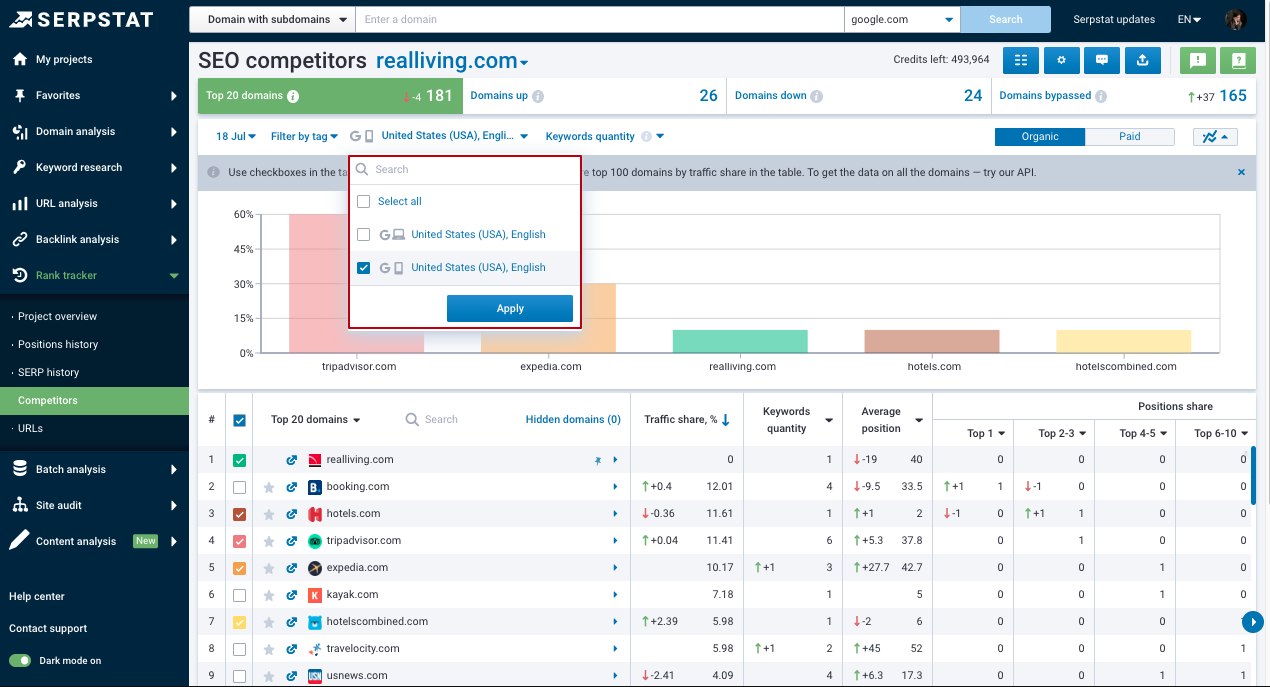Click the export upload icon button
This screenshot has height=687, width=1270.
coord(1143,60)
